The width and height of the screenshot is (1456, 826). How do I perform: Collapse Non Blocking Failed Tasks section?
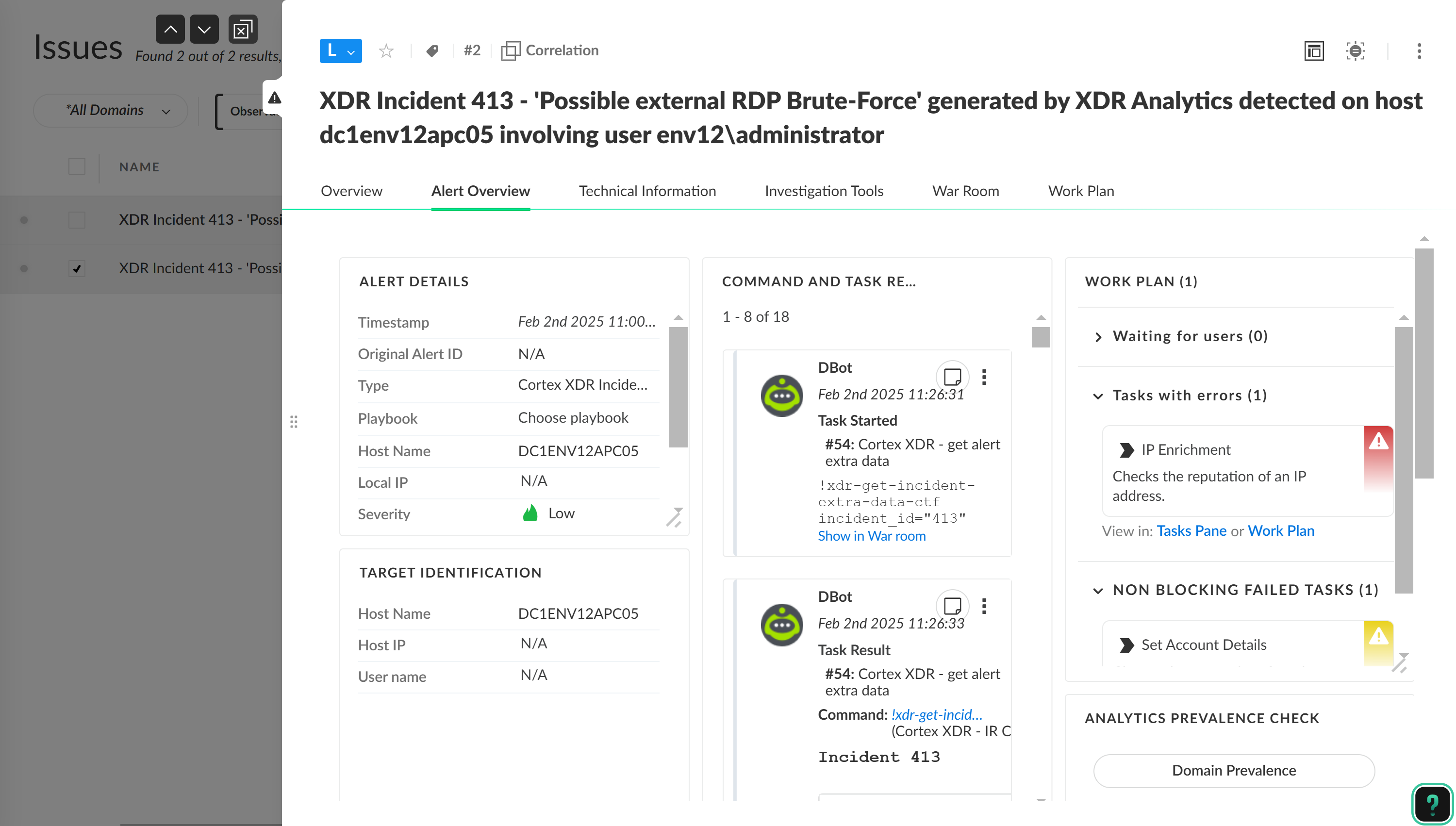click(x=1099, y=591)
